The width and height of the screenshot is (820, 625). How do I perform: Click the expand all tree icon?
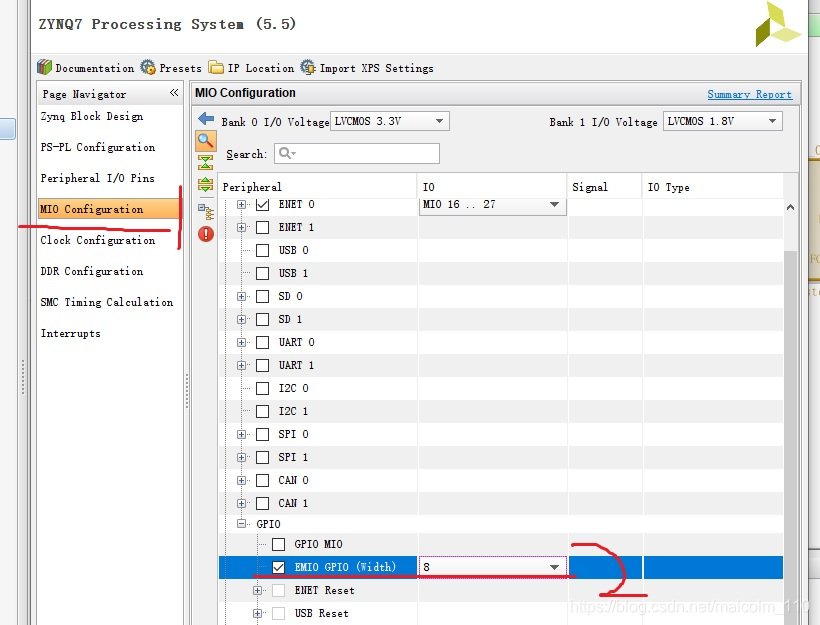(206, 184)
